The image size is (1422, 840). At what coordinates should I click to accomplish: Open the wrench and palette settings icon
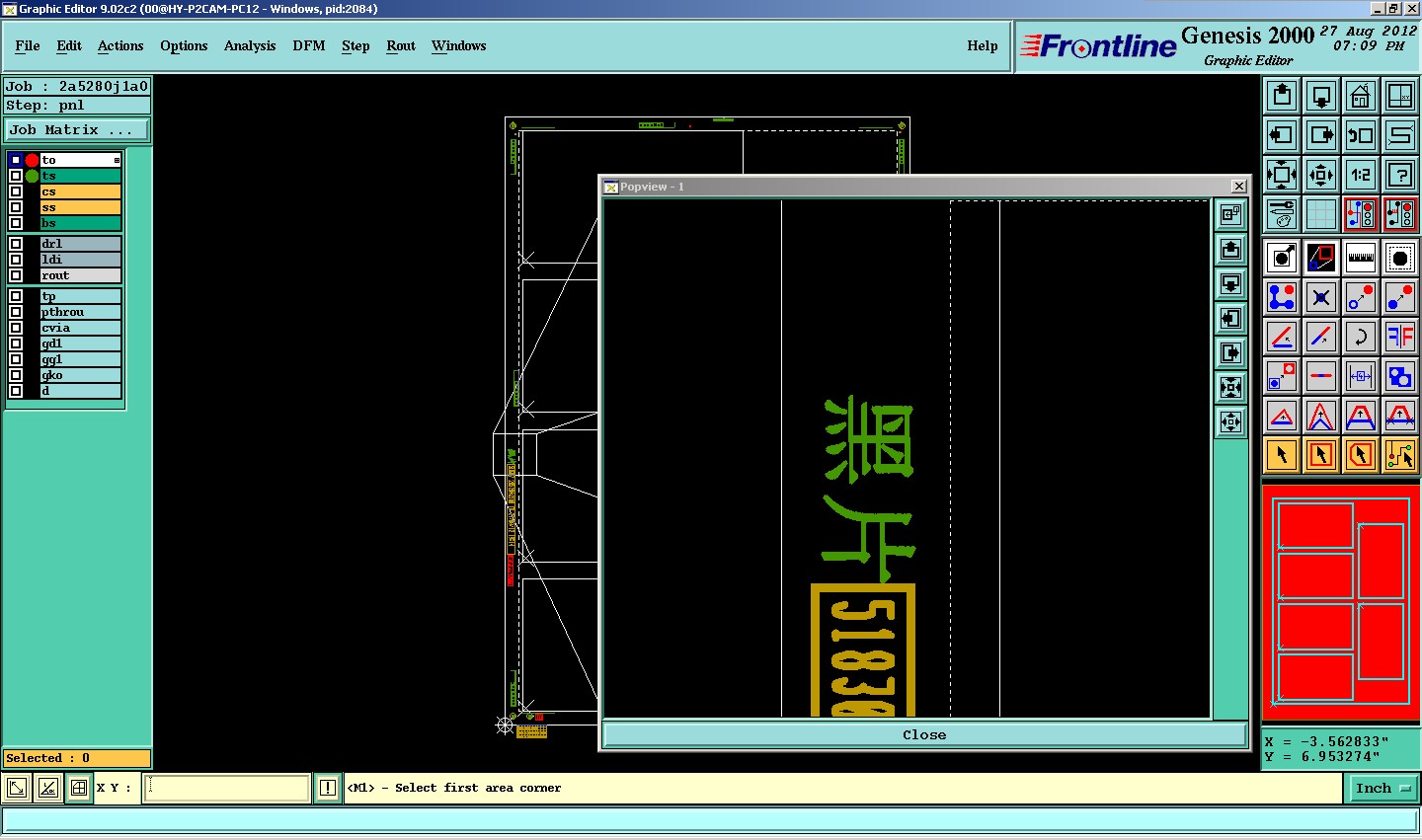coord(1282,214)
